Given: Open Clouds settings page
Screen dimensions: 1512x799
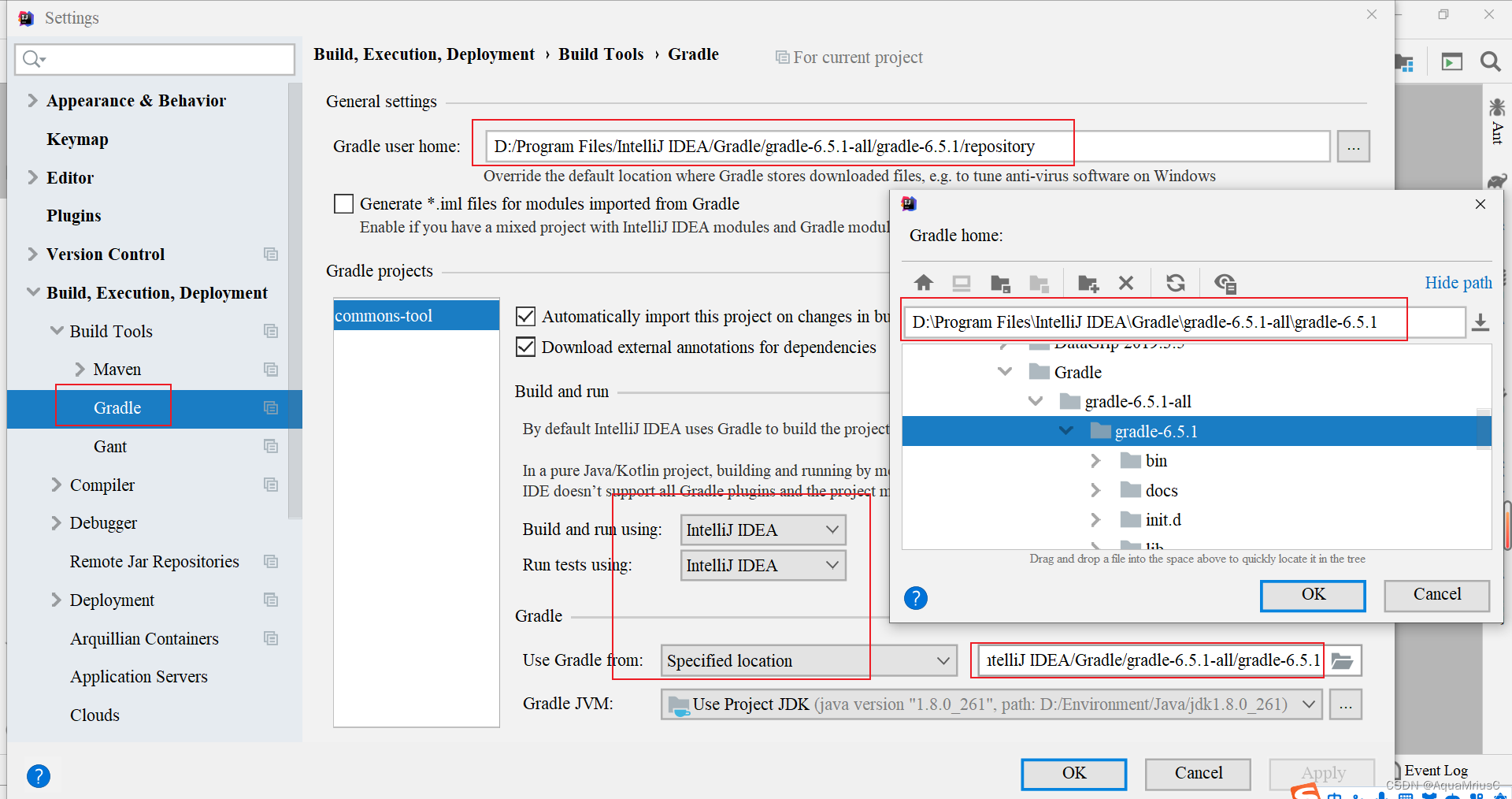Looking at the screenshot, I should coord(94,715).
